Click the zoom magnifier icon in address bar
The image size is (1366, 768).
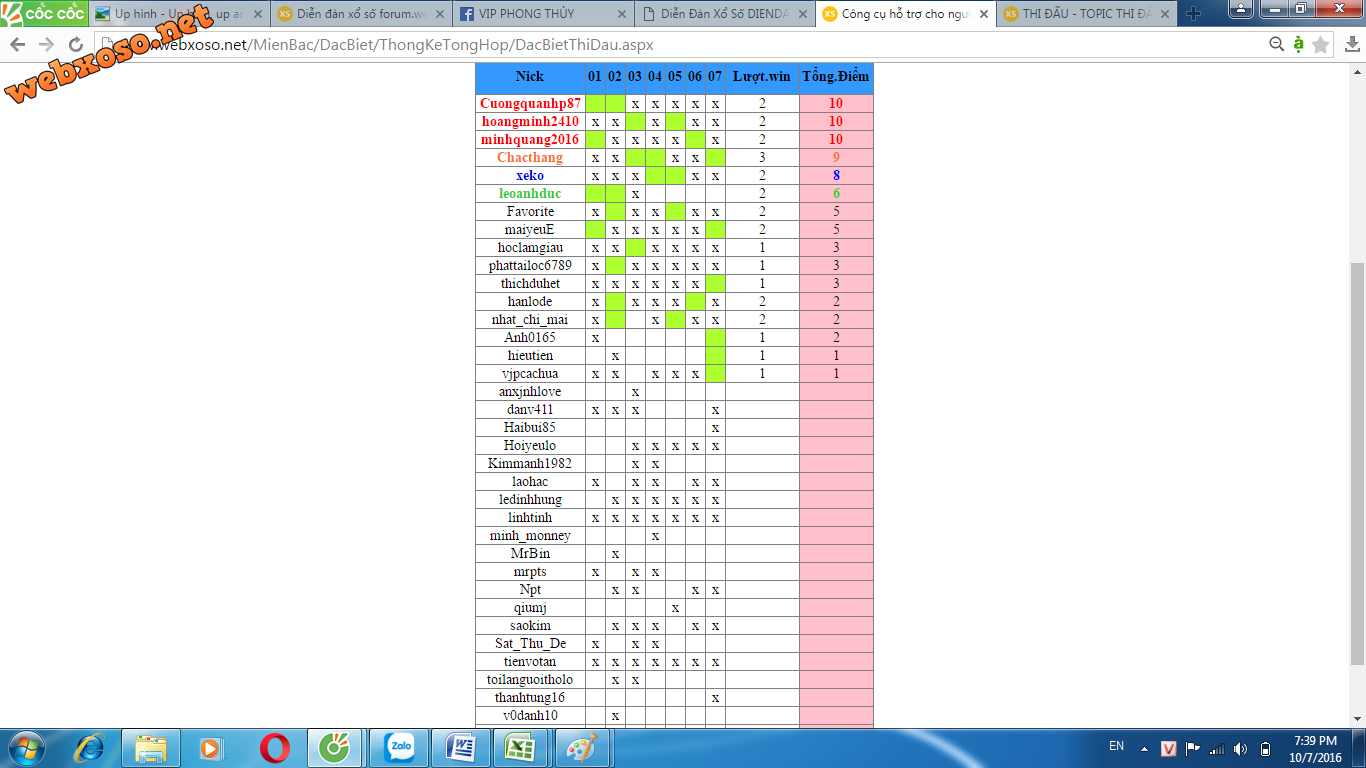1276,44
